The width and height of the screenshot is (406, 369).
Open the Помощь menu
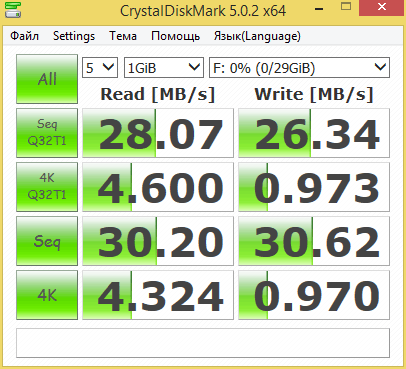click(175, 36)
